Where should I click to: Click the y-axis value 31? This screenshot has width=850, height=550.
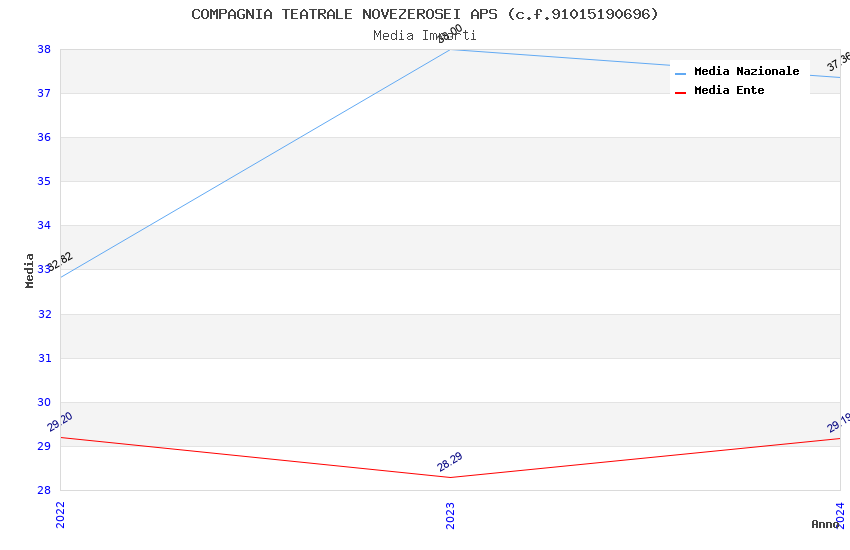[x=44, y=358]
